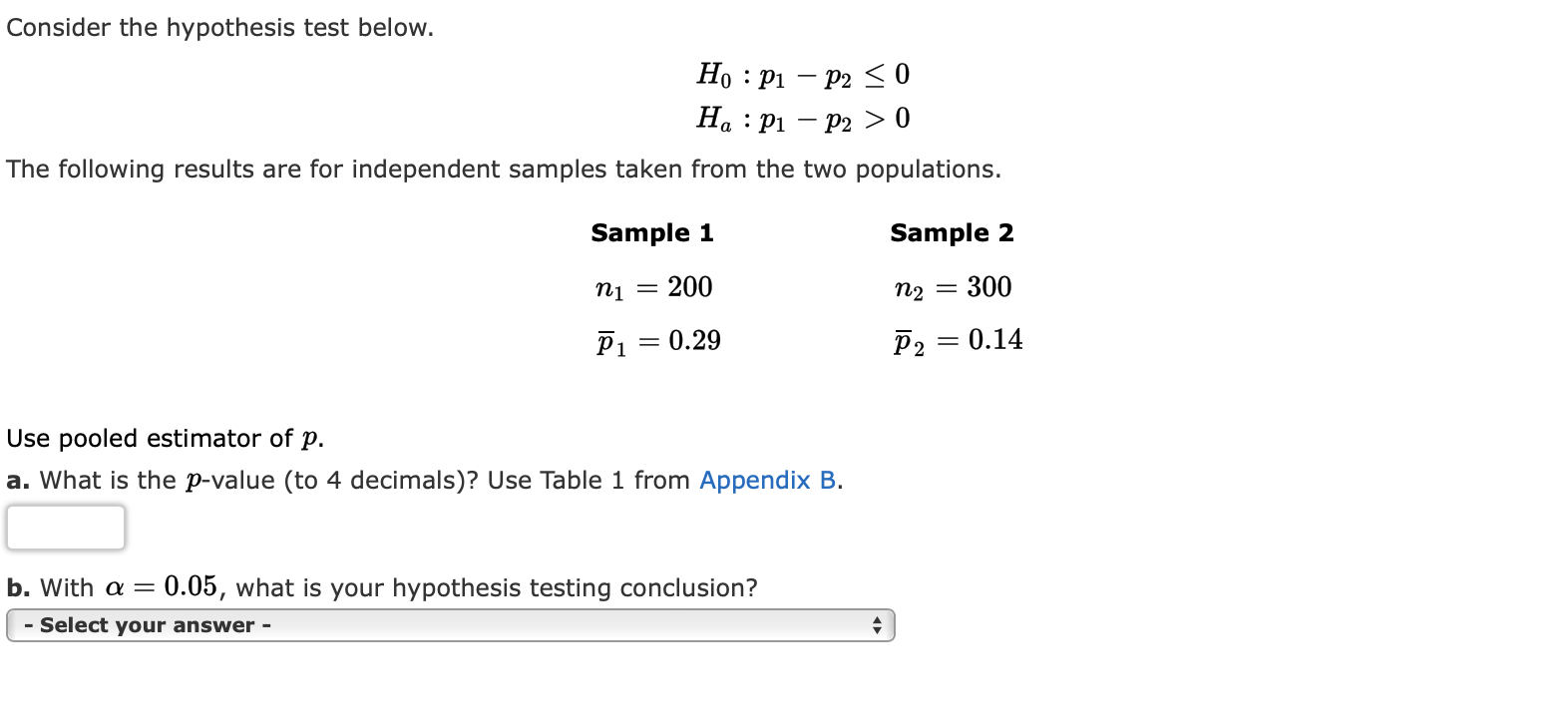This screenshot has height=726, width=1568.
Task: Click the n2 = 300 value
Action: pos(953,287)
